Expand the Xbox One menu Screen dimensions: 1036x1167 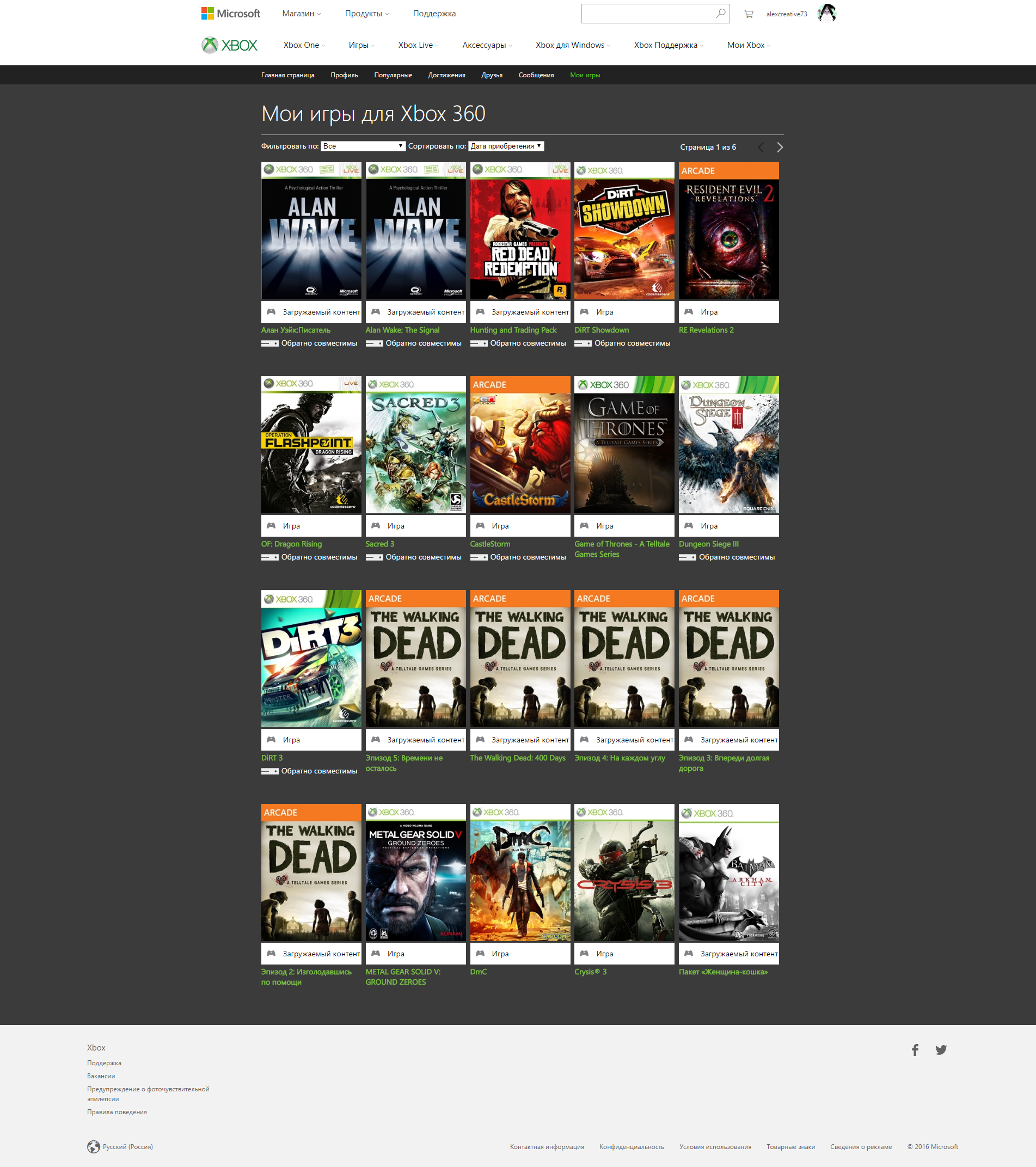304,45
